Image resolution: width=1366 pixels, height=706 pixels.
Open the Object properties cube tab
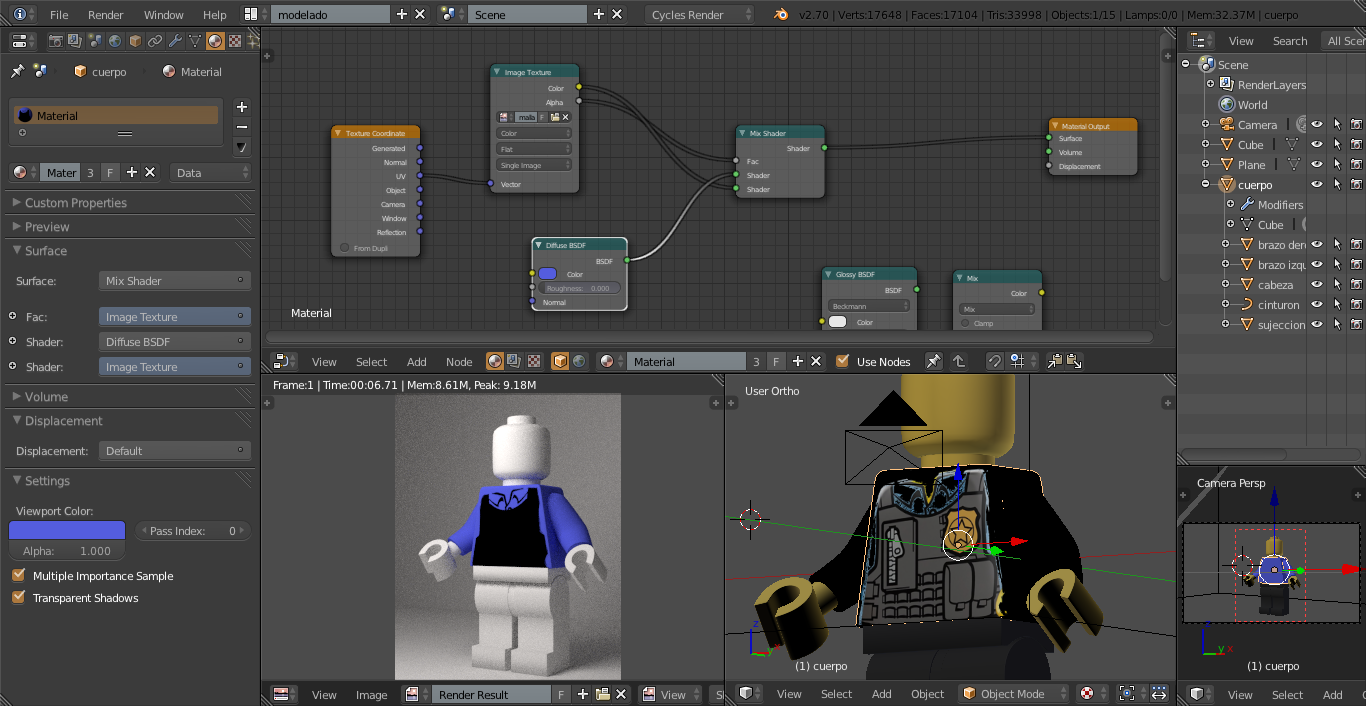(135, 41)
